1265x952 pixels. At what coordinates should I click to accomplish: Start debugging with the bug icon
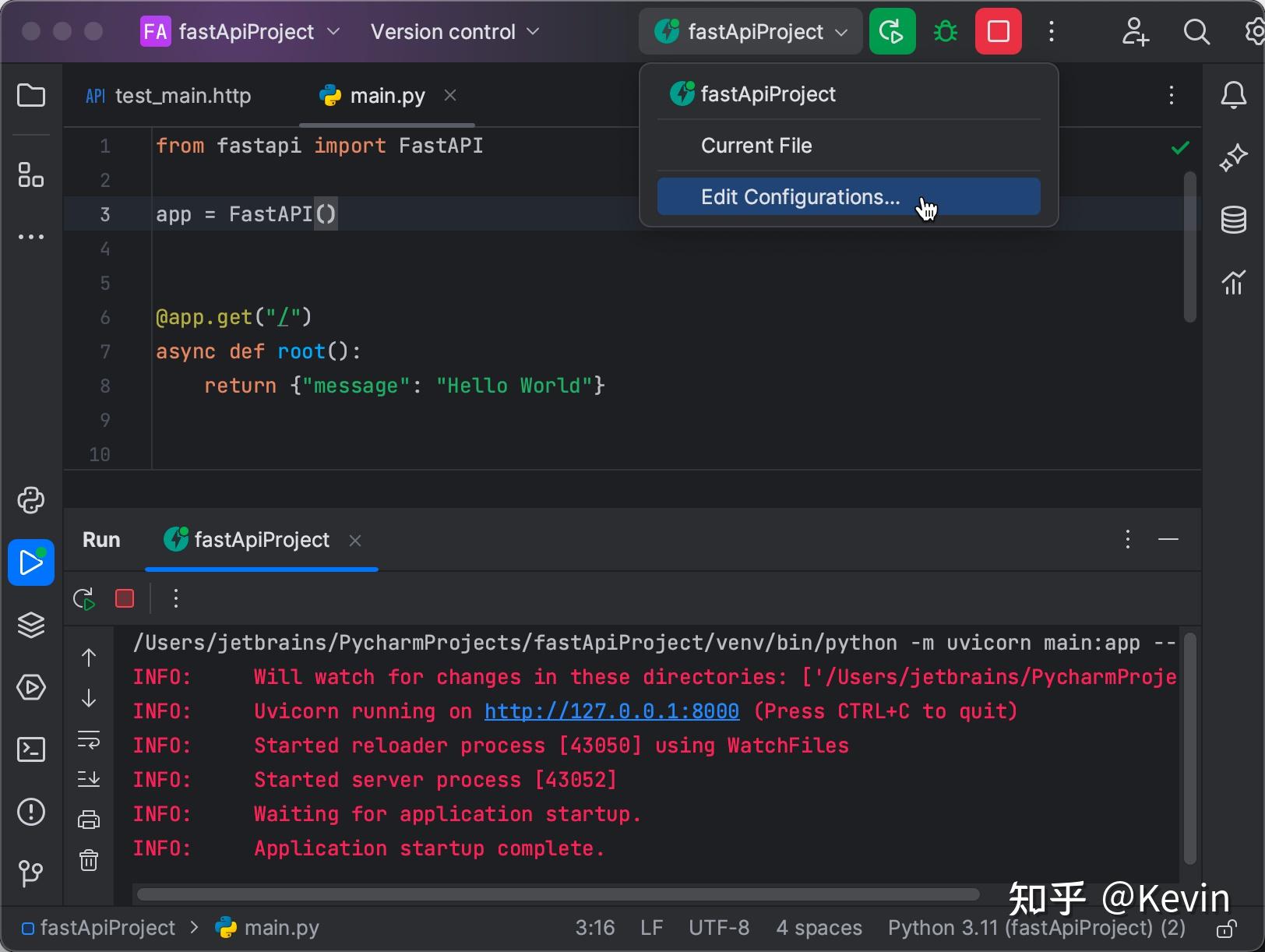pyautogui.click(x=944, y=31)
